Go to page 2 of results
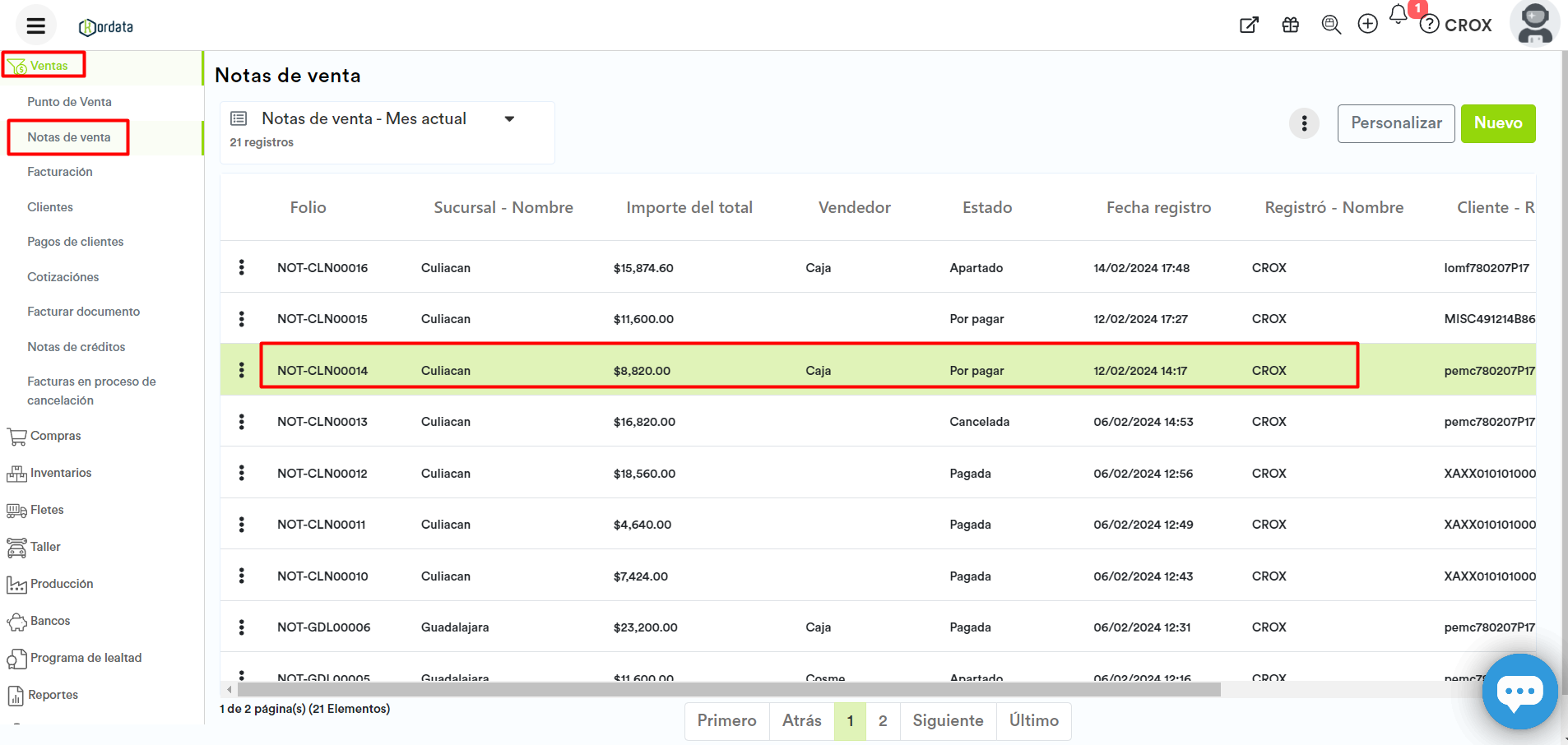The image size is (1568, 745). coord(883,721)
